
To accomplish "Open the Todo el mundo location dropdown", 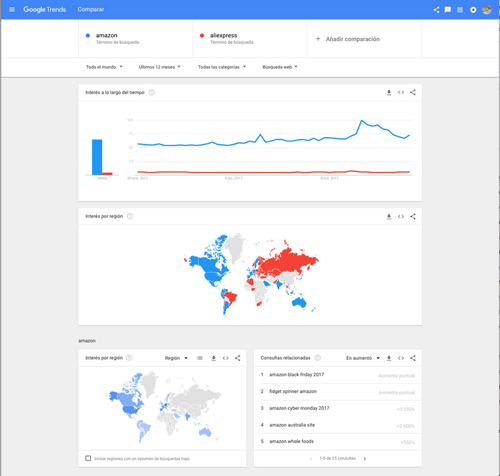I will pos(104,67).
